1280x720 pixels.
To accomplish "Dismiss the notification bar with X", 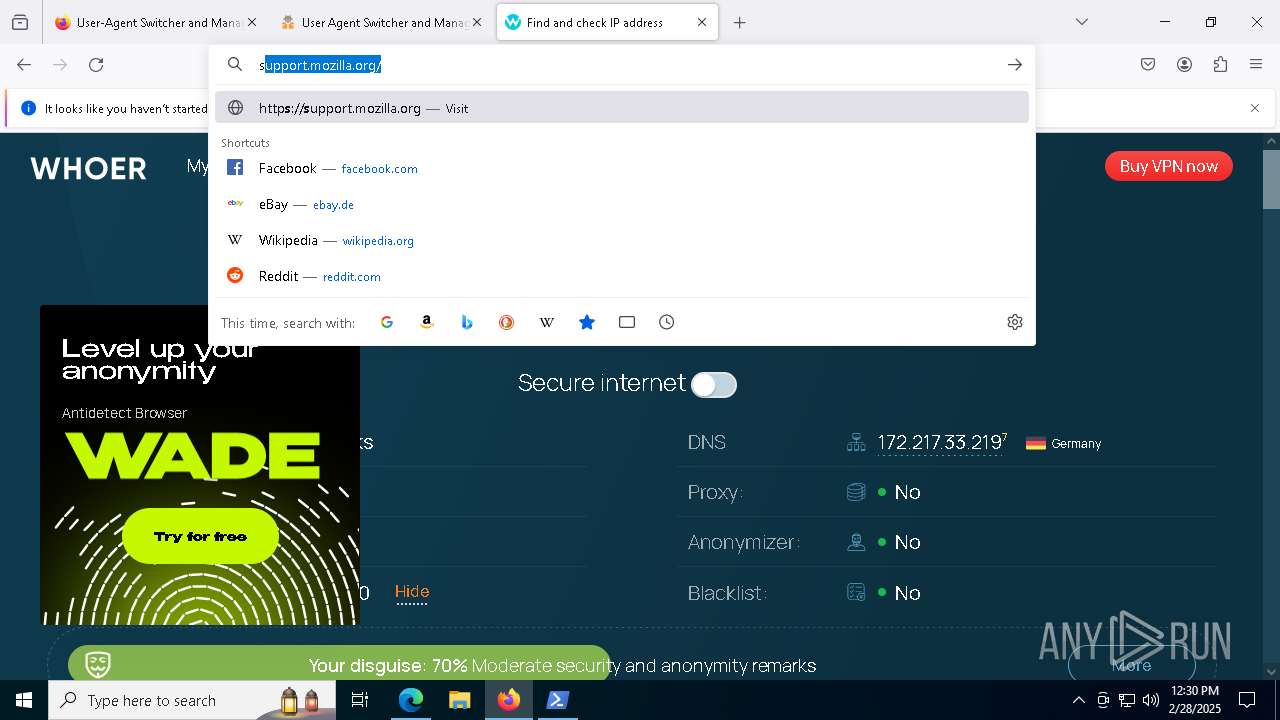I will [x=1255, y=108].
